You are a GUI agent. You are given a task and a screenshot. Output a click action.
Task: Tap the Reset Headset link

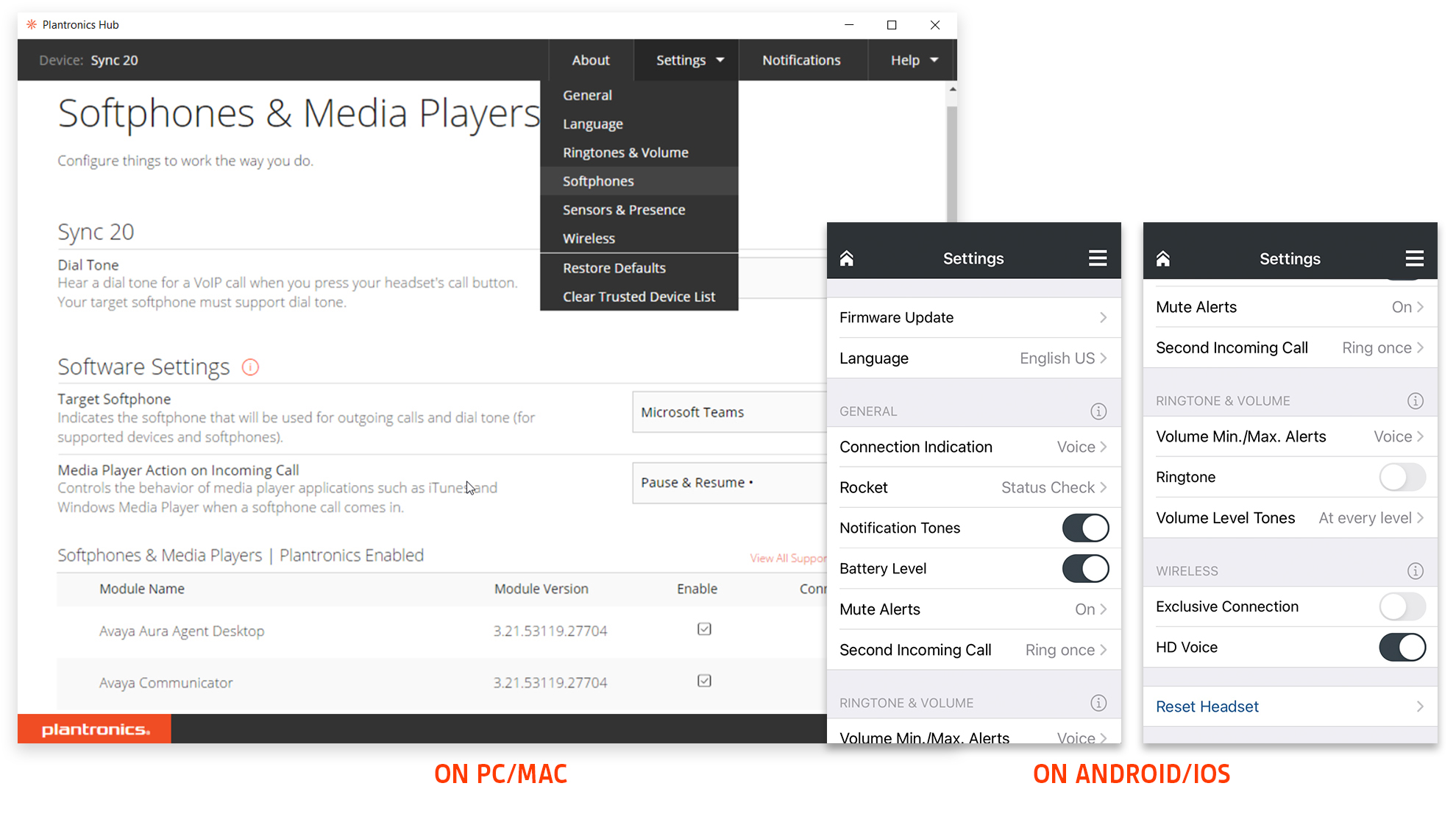(x=1207, y=707)
